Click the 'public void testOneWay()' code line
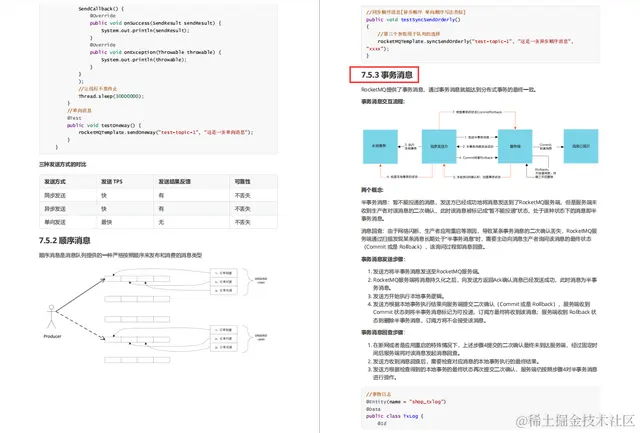 [104, 125]
